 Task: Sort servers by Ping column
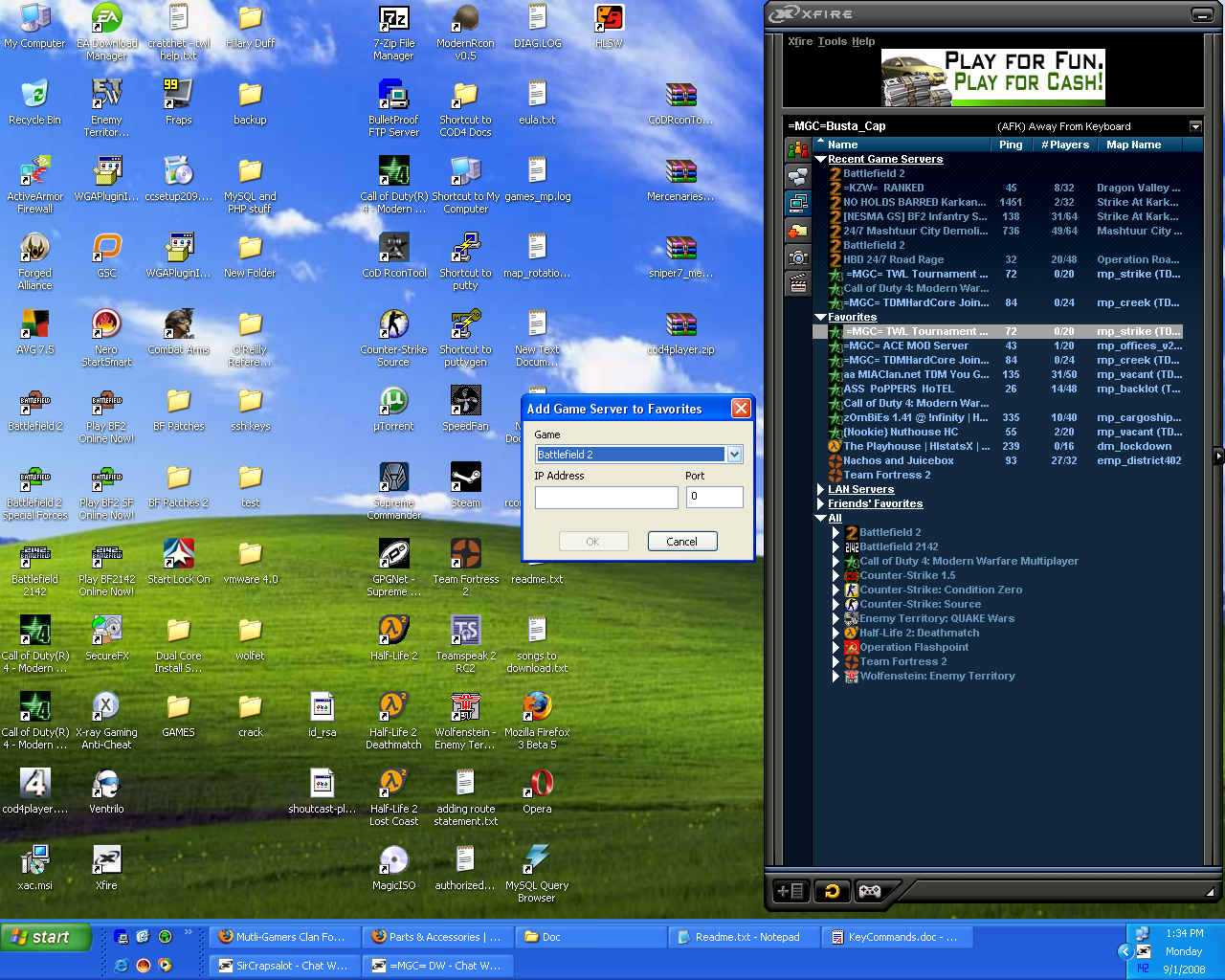pyautogui.click(x=1011, y=145)
